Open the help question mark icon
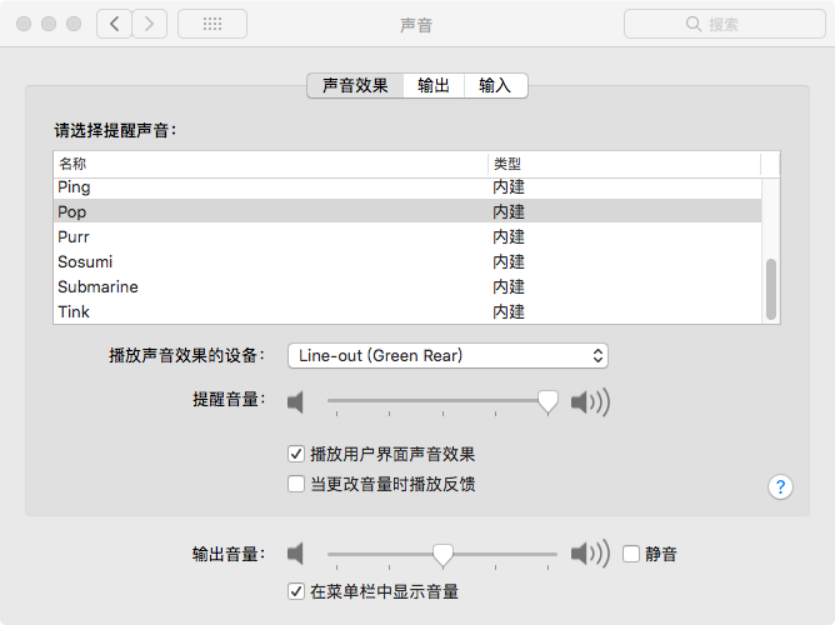835x625 pixels. coord(778,487)
